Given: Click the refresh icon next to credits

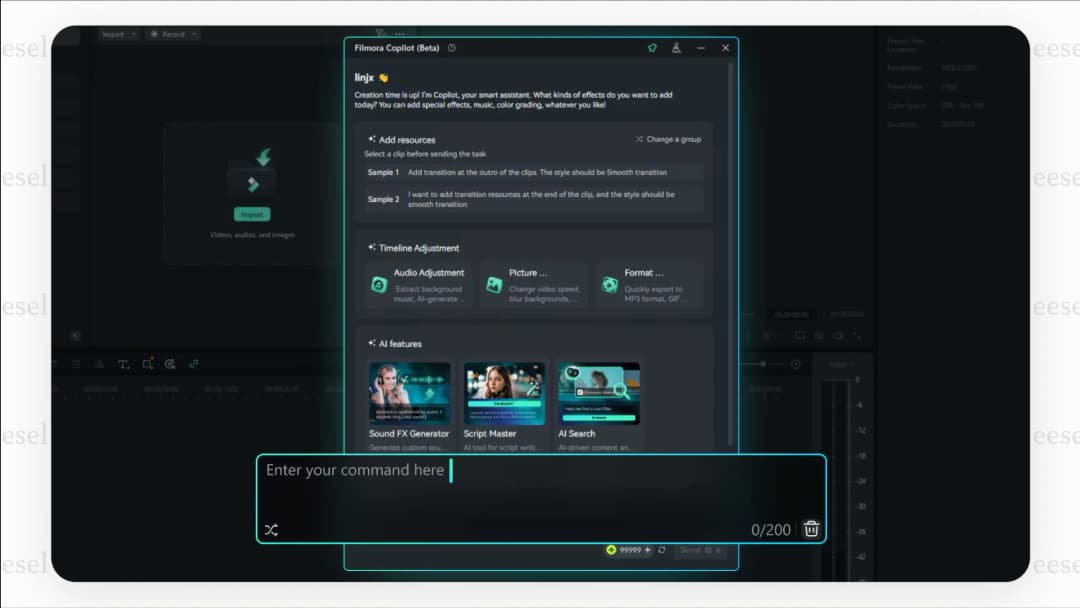Looking at the screenshot, I should 662,550.
